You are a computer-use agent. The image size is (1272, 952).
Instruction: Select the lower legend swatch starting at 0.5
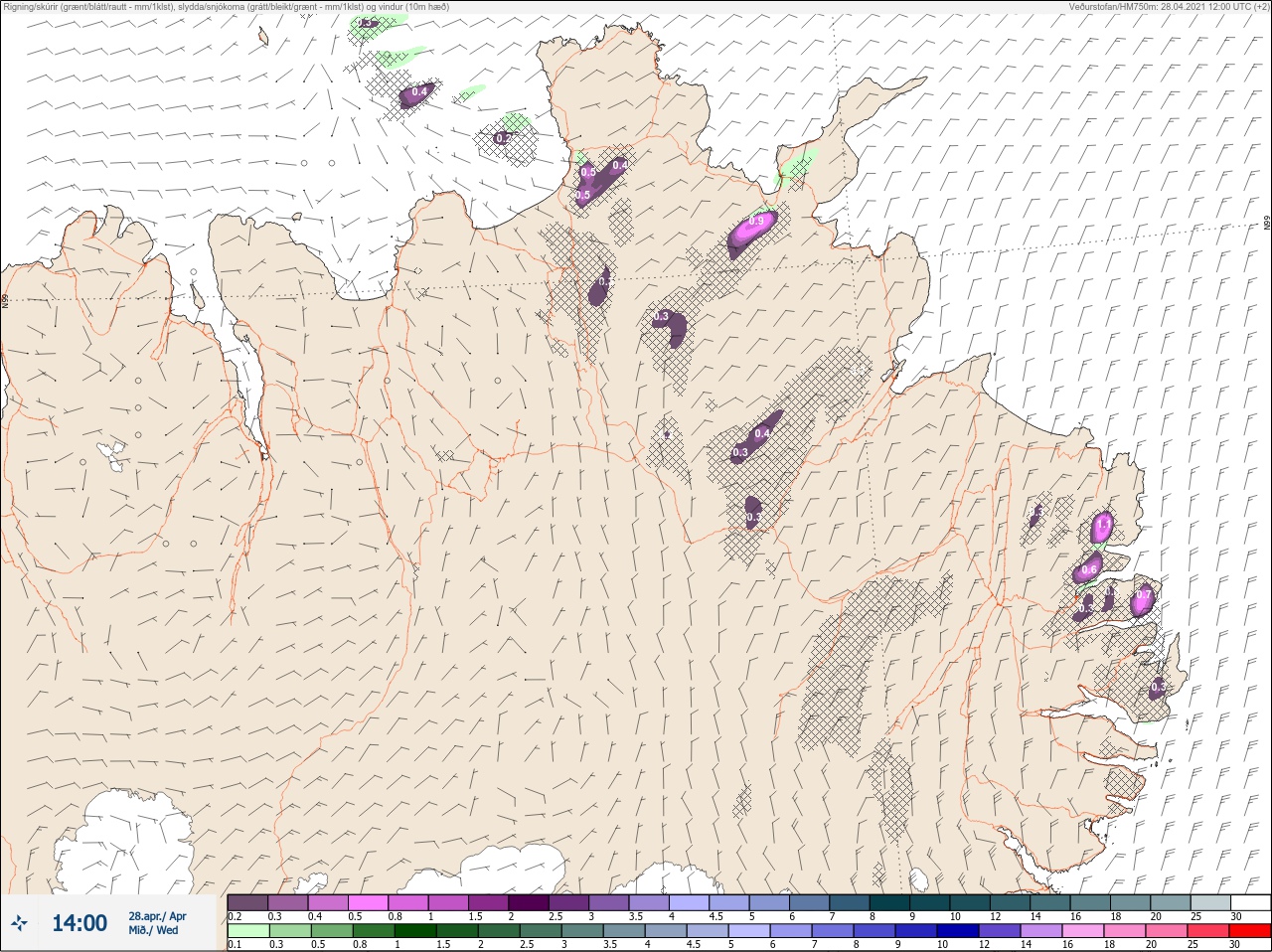(332, 931)
